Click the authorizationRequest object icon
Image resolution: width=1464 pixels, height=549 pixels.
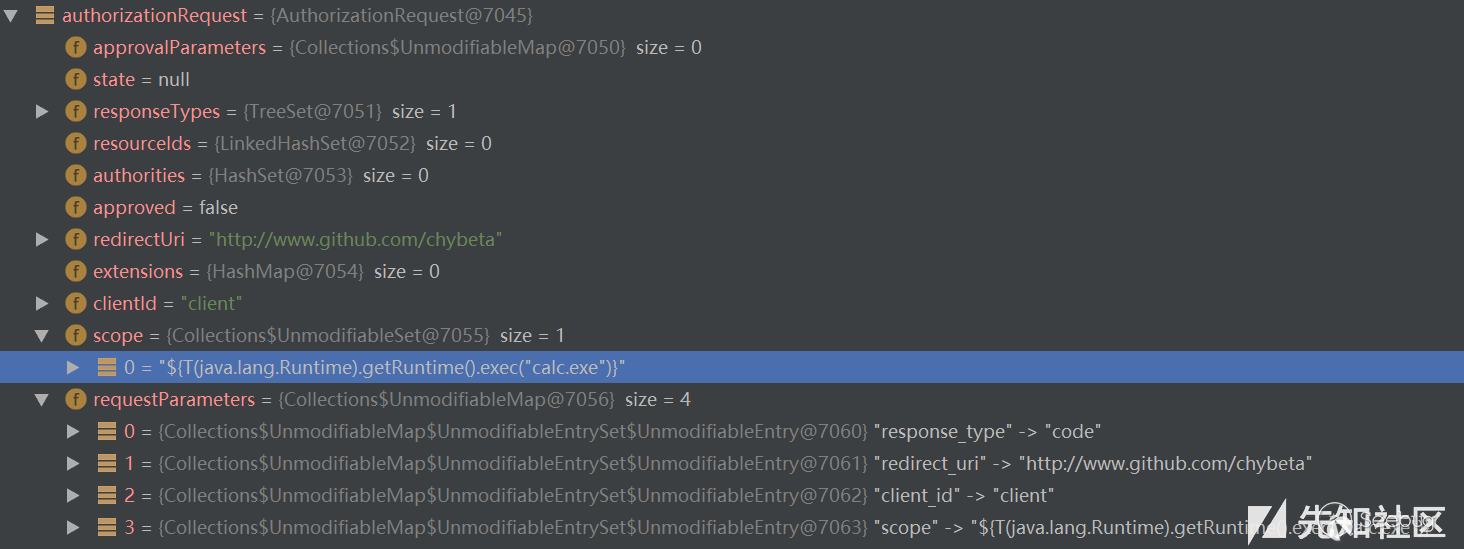point(45,15)
